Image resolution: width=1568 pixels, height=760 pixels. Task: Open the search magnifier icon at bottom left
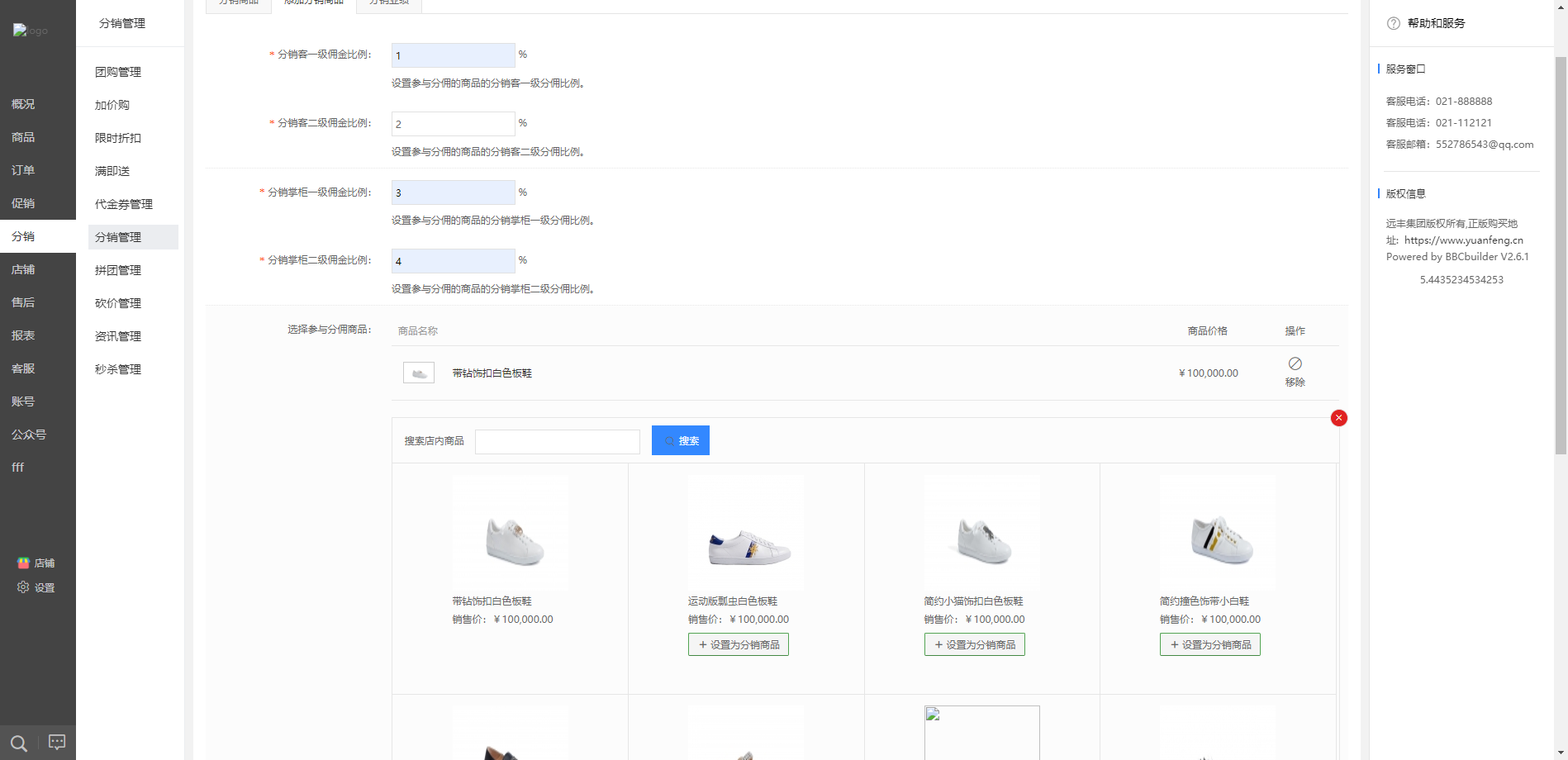(x=19, y=743)
